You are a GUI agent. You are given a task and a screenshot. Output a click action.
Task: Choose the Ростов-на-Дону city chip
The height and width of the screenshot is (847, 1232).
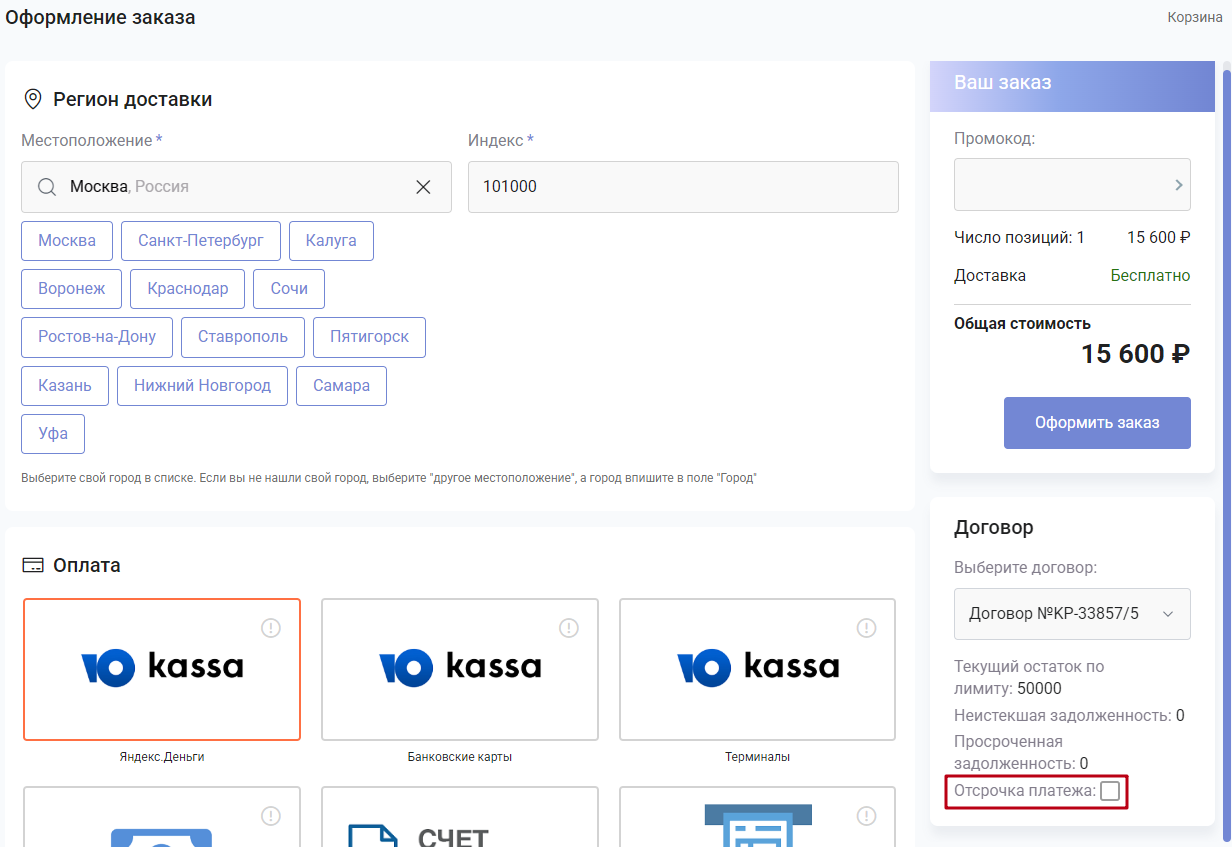pyautogui.click(x=97, y=337)
